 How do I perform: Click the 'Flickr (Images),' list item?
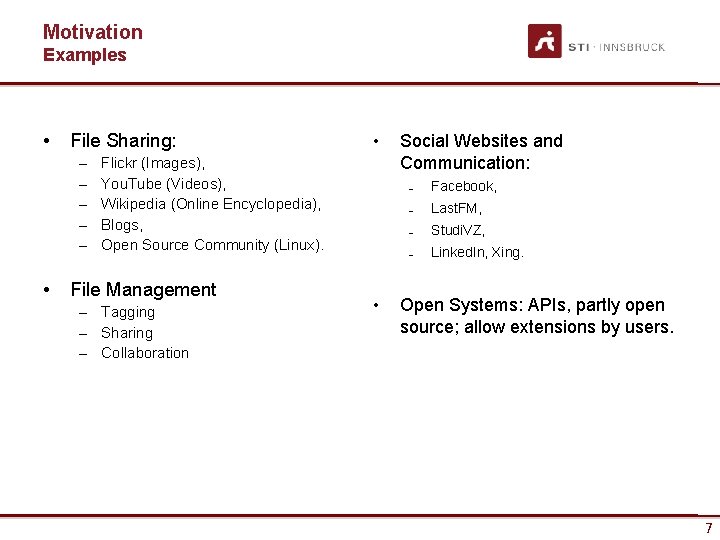(x=153, y=163)
